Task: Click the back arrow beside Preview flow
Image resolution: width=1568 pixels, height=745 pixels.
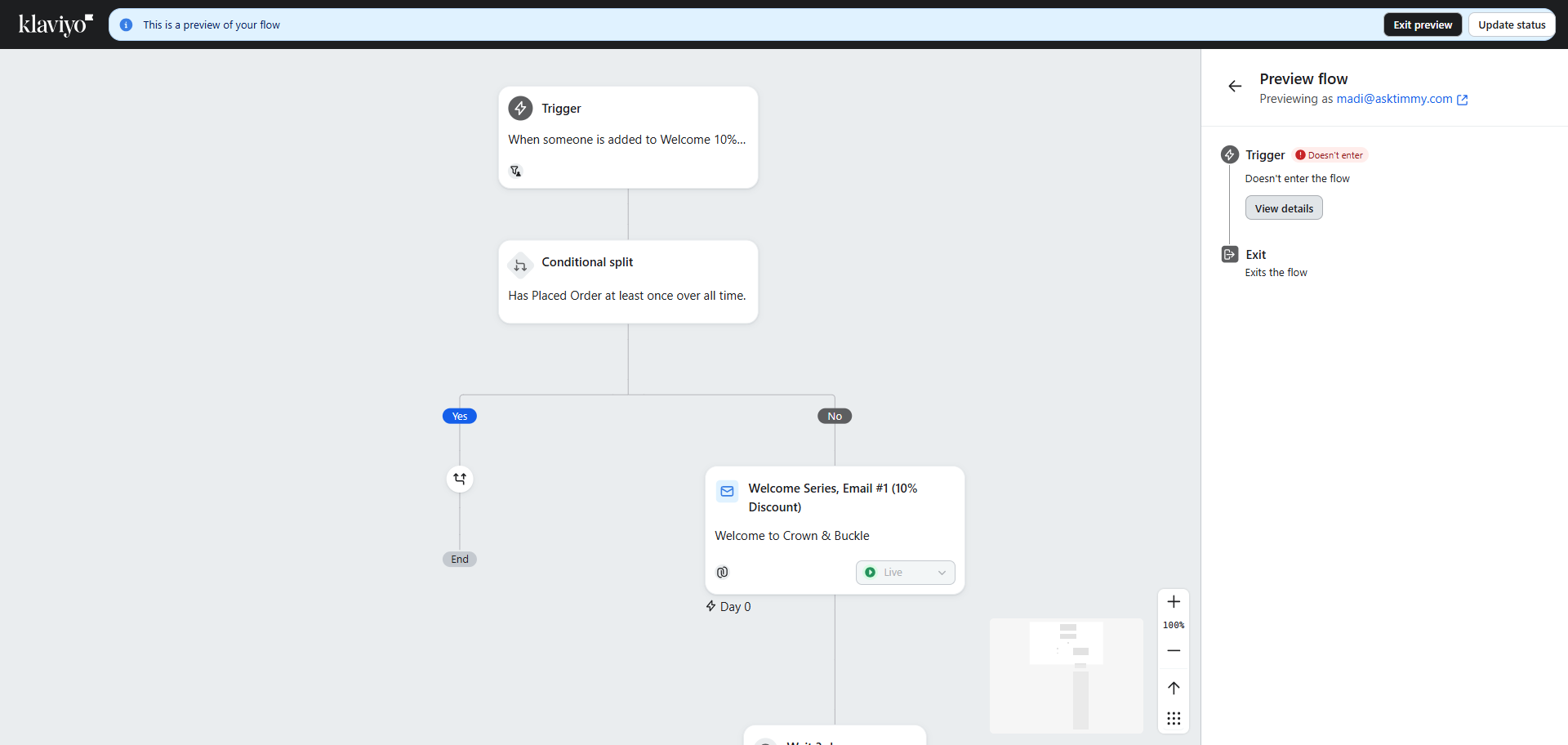Action: pyautogui.click(x=1235, y=86)
